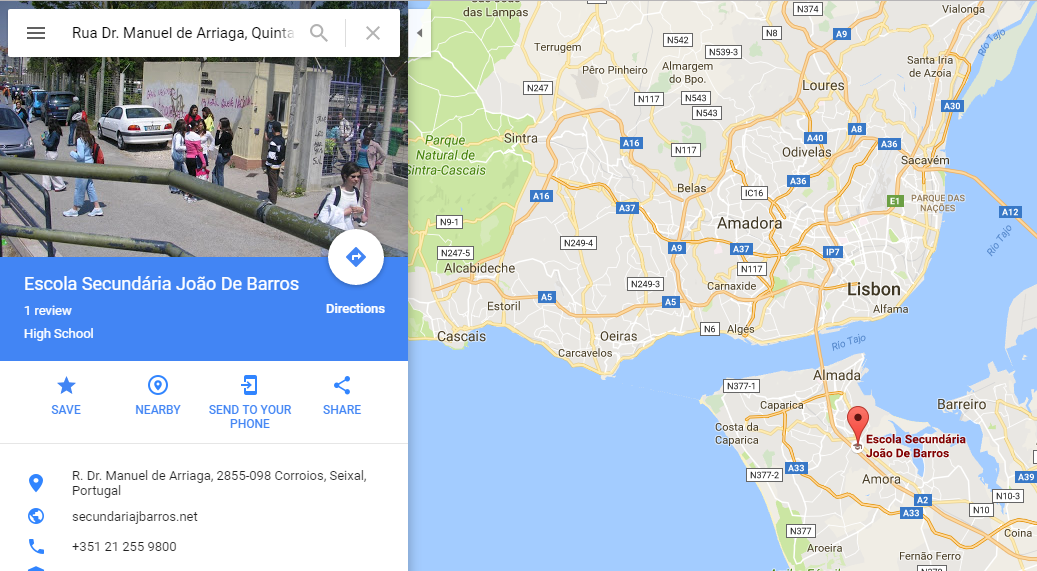Click the Cascais label on map
This screenshot has width=1037, height=571.
click(x=461, y=336)
